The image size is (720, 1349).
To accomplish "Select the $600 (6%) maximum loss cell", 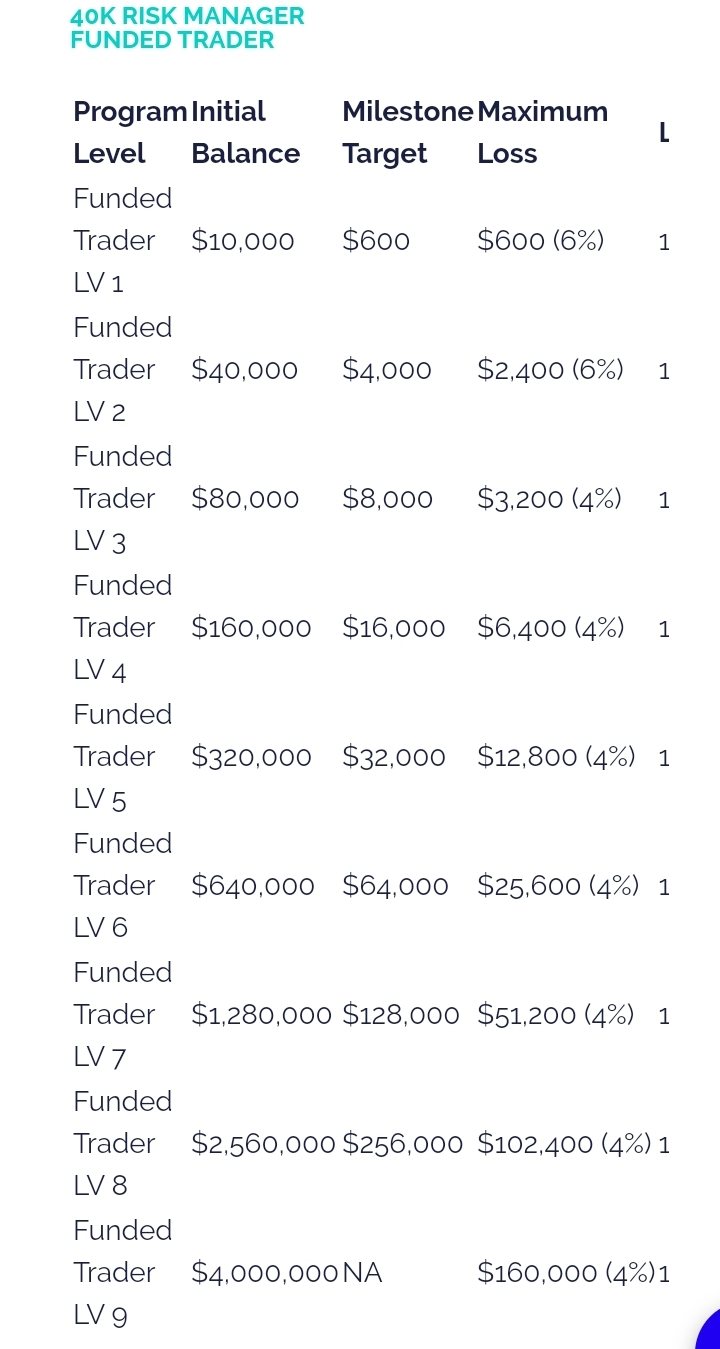I will point(540,241).
